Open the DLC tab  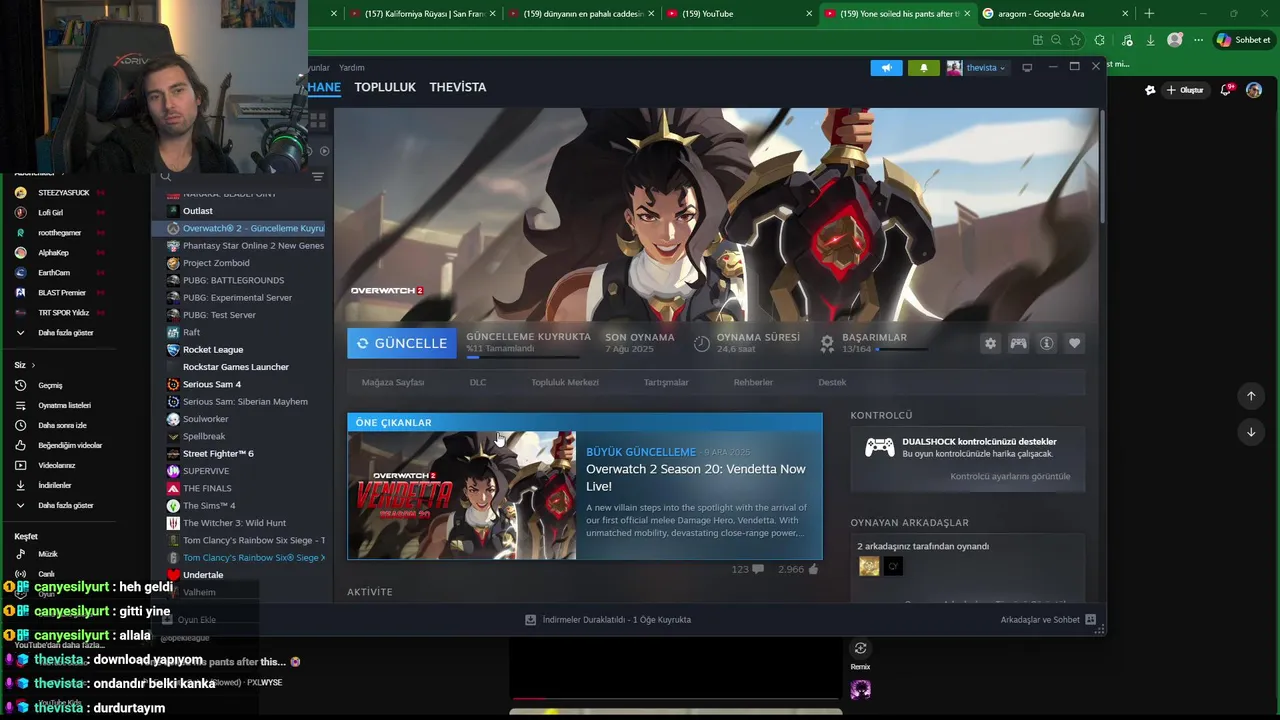478,382
